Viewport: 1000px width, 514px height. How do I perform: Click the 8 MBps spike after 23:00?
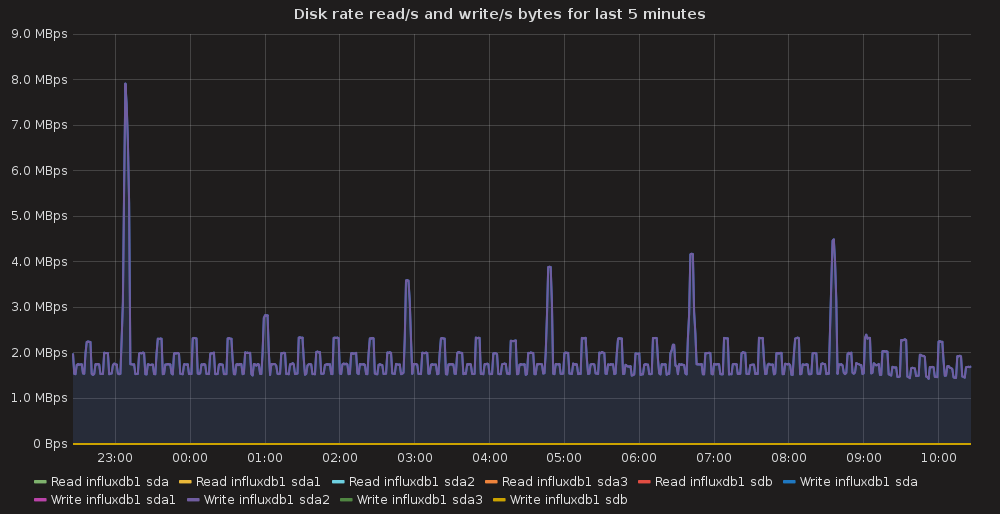point(125,84)
